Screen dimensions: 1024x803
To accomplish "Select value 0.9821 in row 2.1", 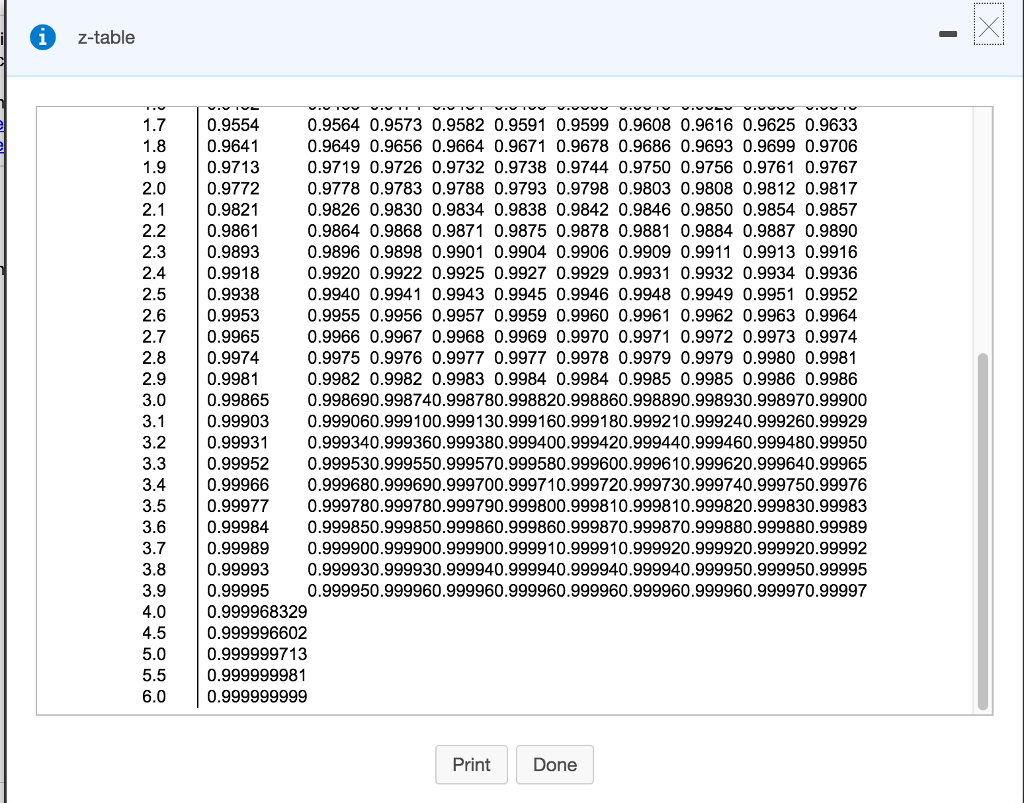I will (x=233, y=210).
